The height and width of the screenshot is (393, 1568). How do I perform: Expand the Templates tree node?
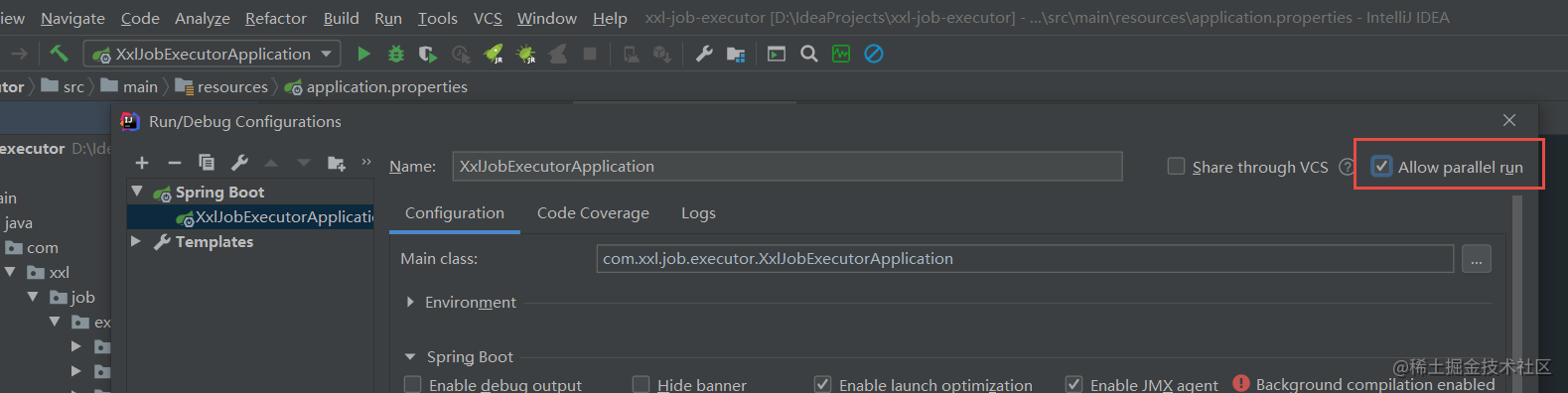(136, 241)
